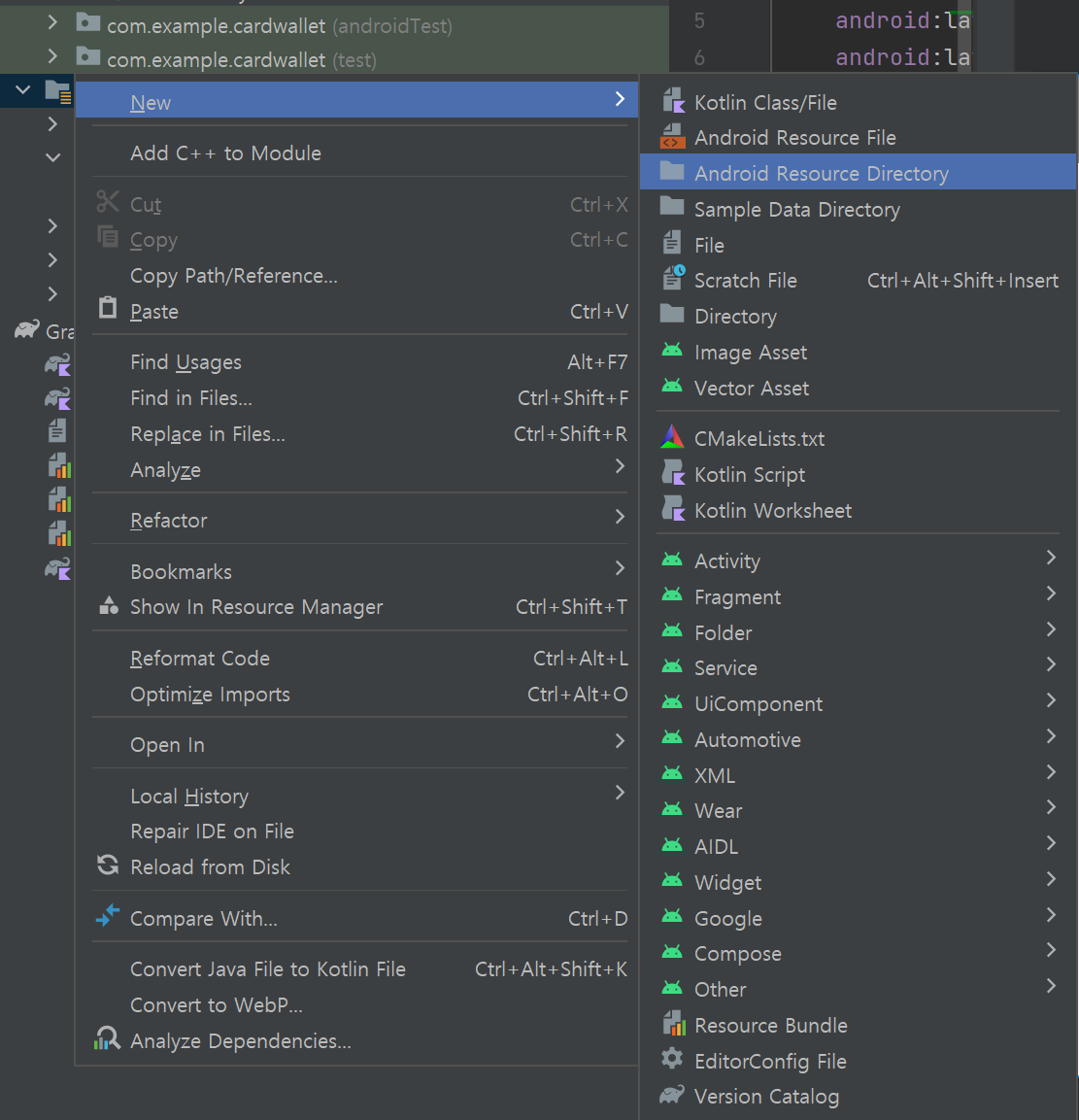Open the Analyze menu entry
The width and height of the screenshot is (1079, 1120).
pyautogui.click(x=356, y=470)
